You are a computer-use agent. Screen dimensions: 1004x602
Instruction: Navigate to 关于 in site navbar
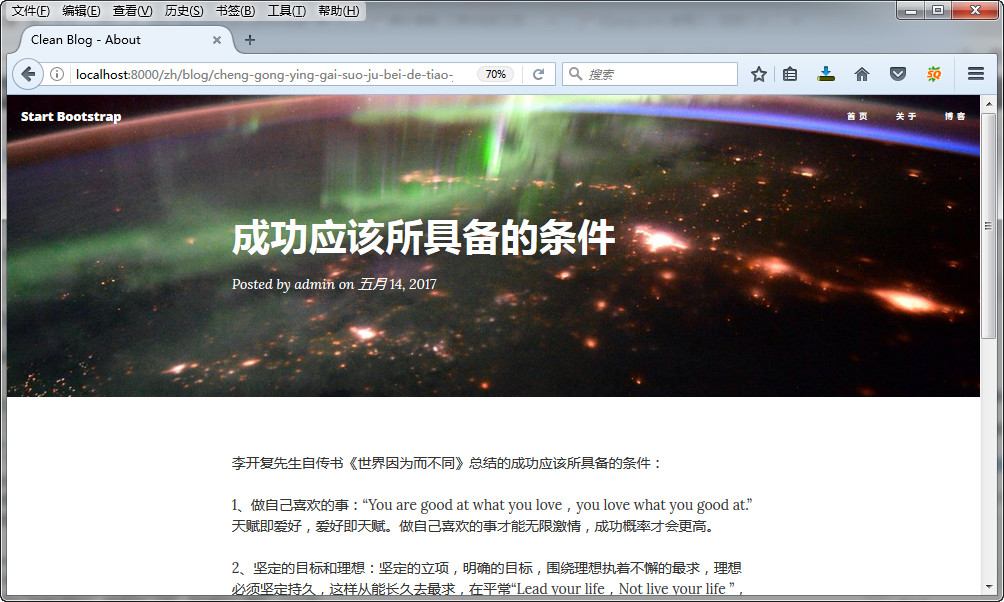point(905,116)
